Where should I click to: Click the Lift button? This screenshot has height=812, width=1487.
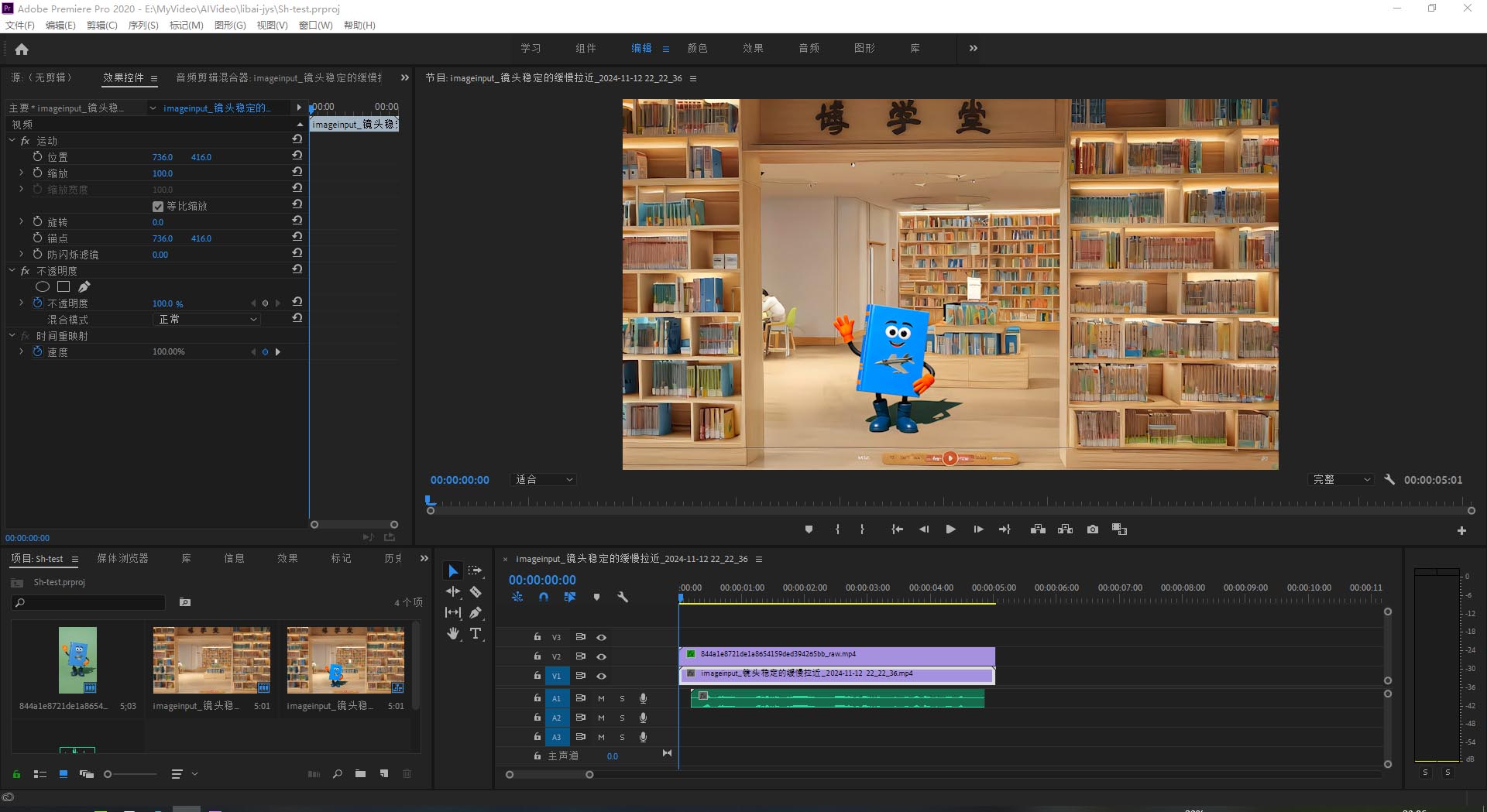pos(1038,529)
